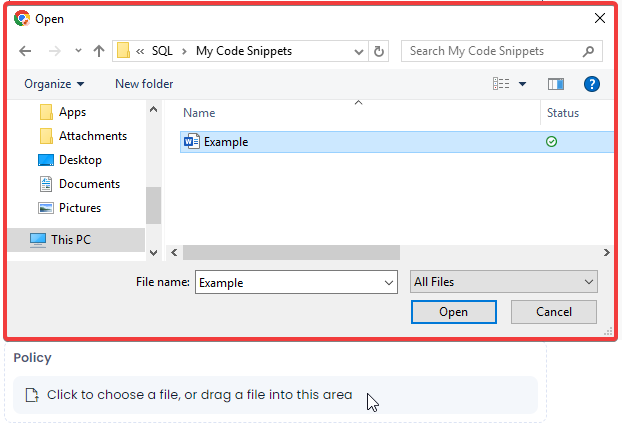Screen dimensions: 622x427
Task: Open the Organize menu
Action: pos(54,84)
